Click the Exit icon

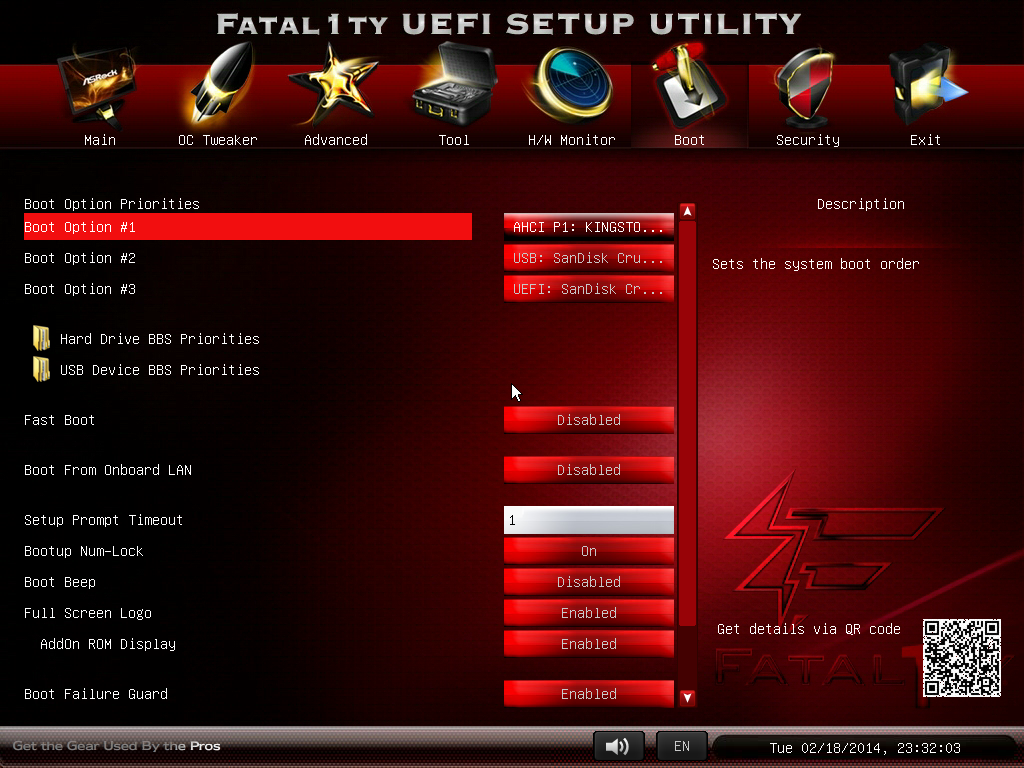pos(925,90)
